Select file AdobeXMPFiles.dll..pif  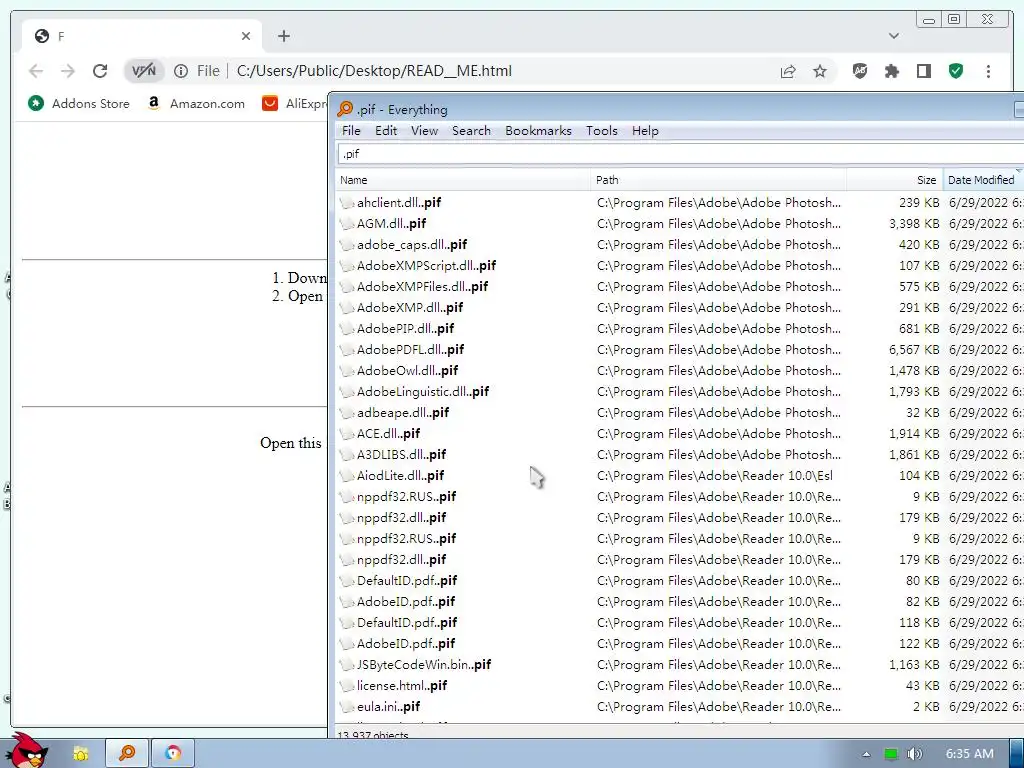click(x=422, y=286)
